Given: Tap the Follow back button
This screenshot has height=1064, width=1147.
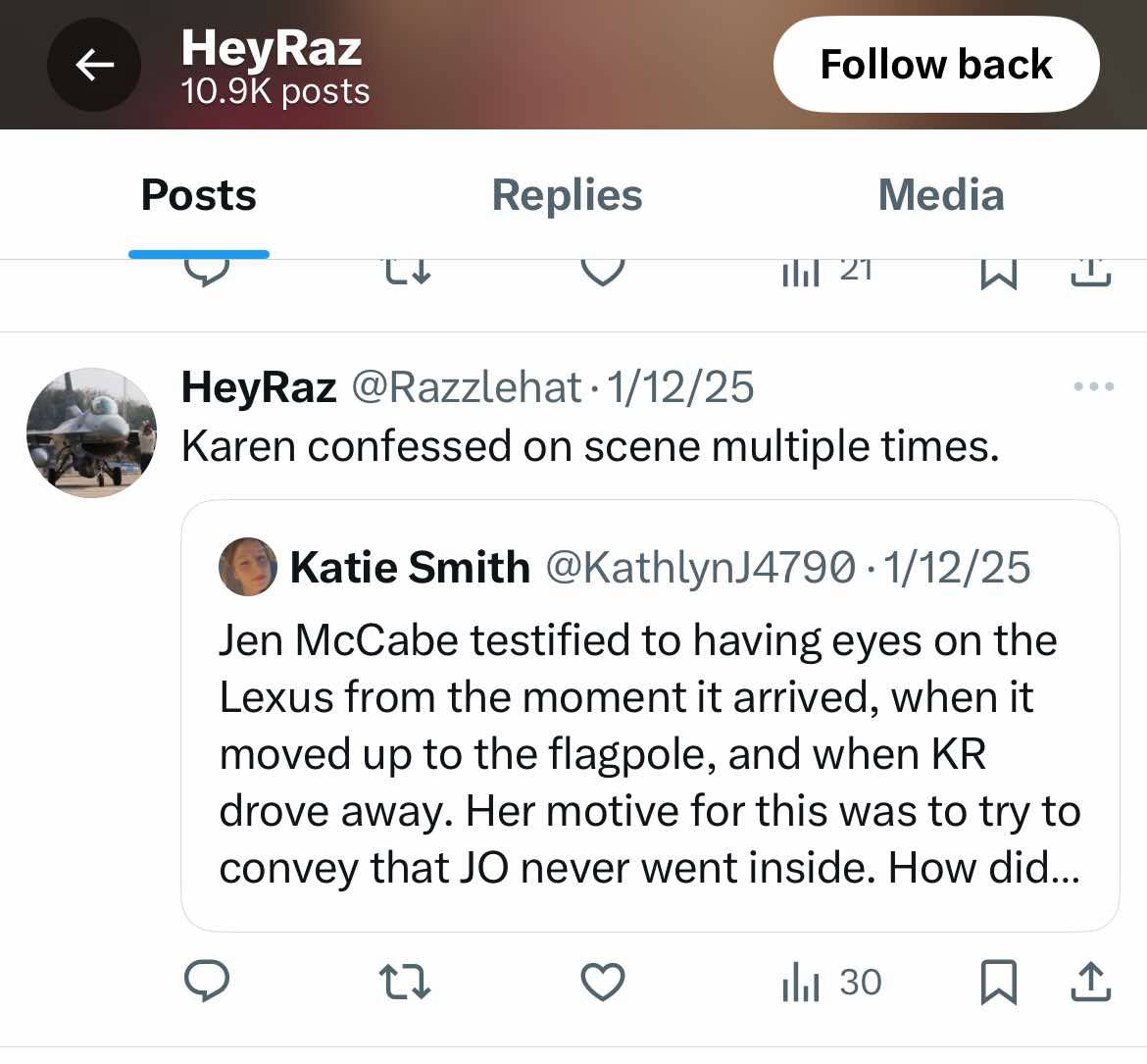Looking at the screenshot, I should 936,65.
